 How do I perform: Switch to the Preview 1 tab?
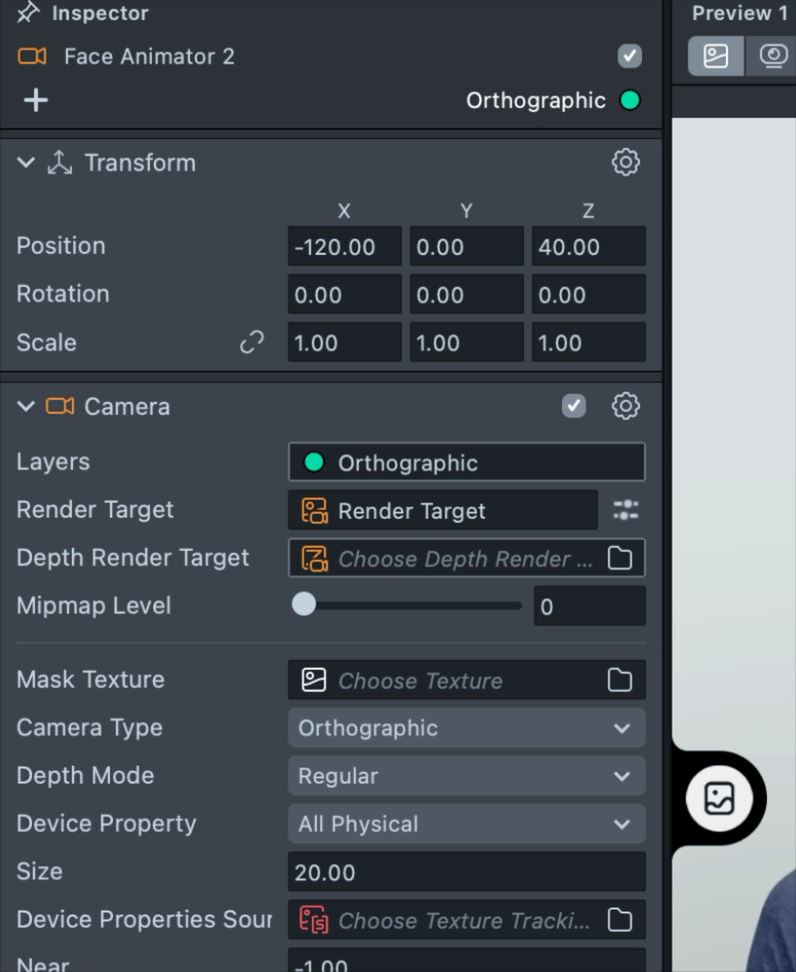739,13
